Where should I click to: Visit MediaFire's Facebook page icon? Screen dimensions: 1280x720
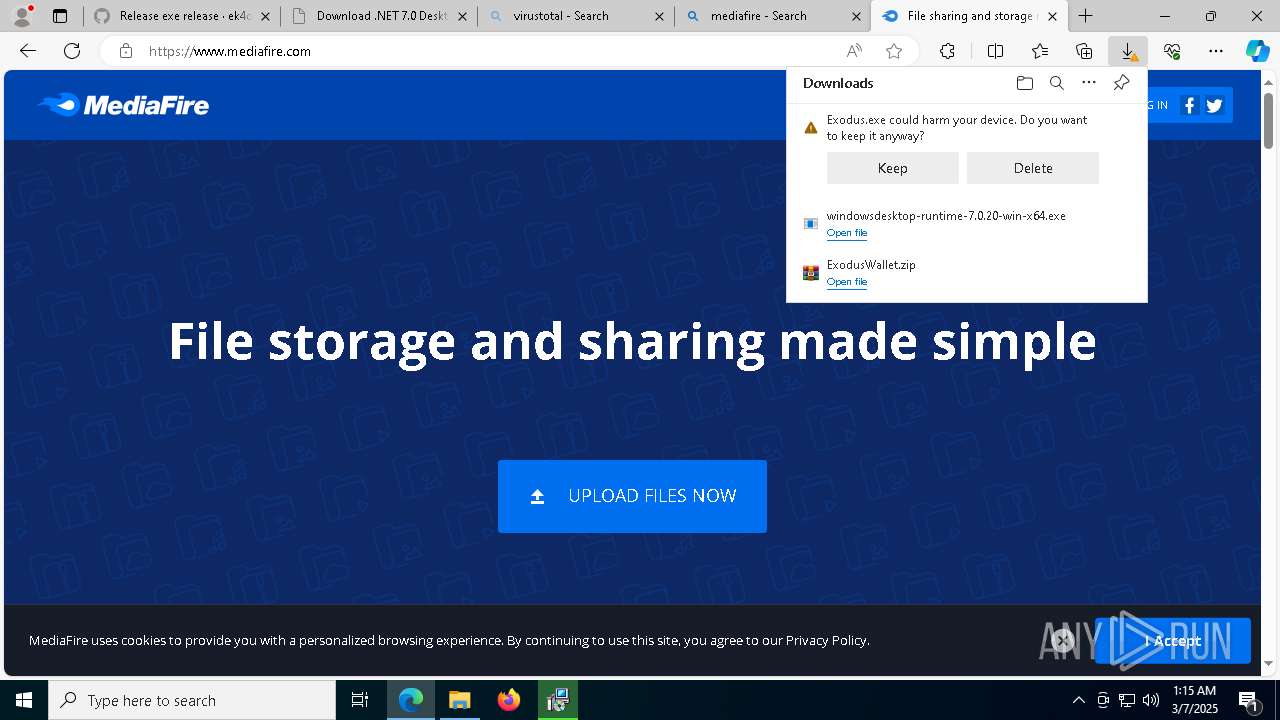pyautogui.click(x=1189, y=105)
